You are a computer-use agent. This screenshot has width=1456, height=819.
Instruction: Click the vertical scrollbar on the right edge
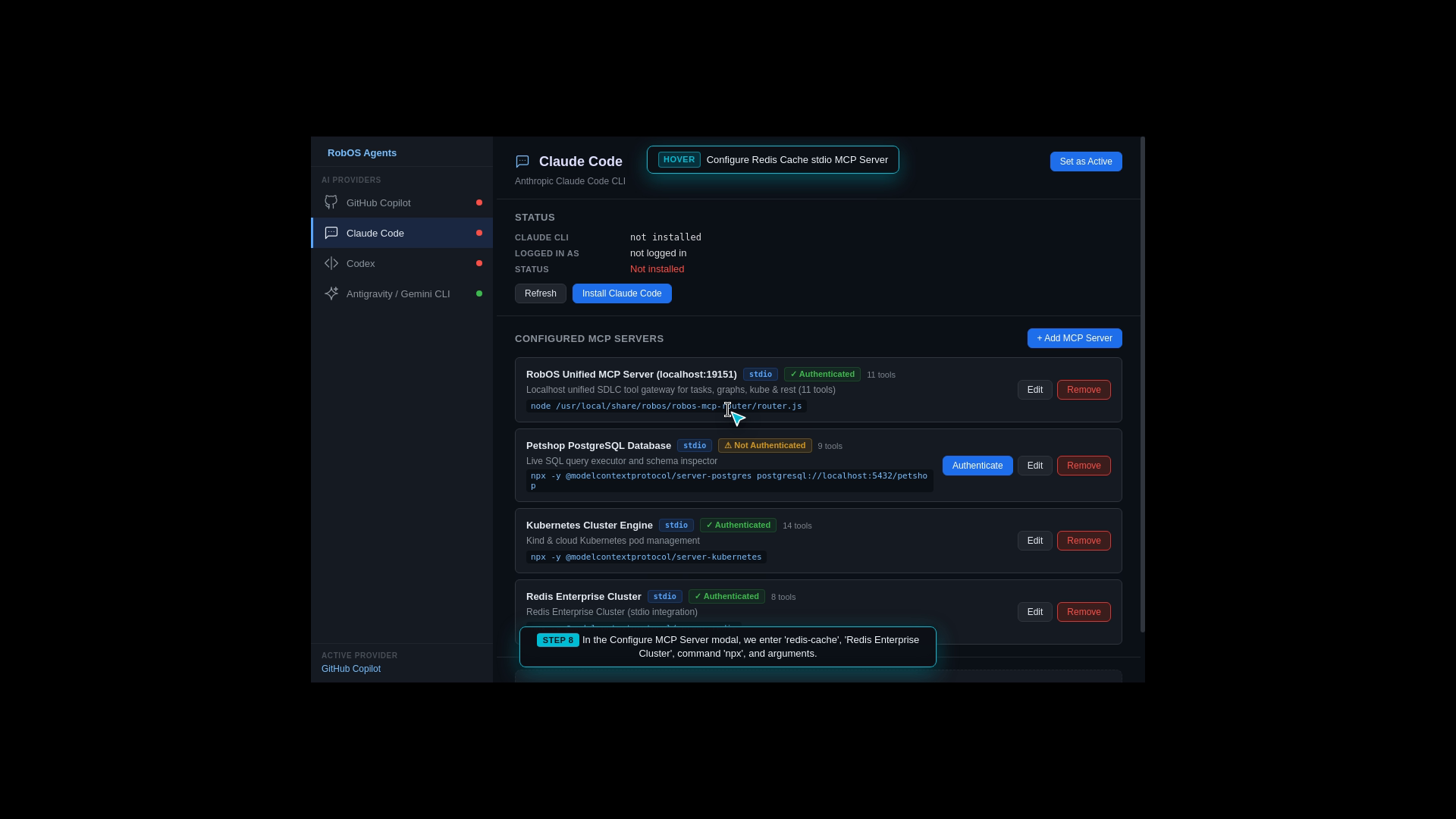coord(1142,384)
